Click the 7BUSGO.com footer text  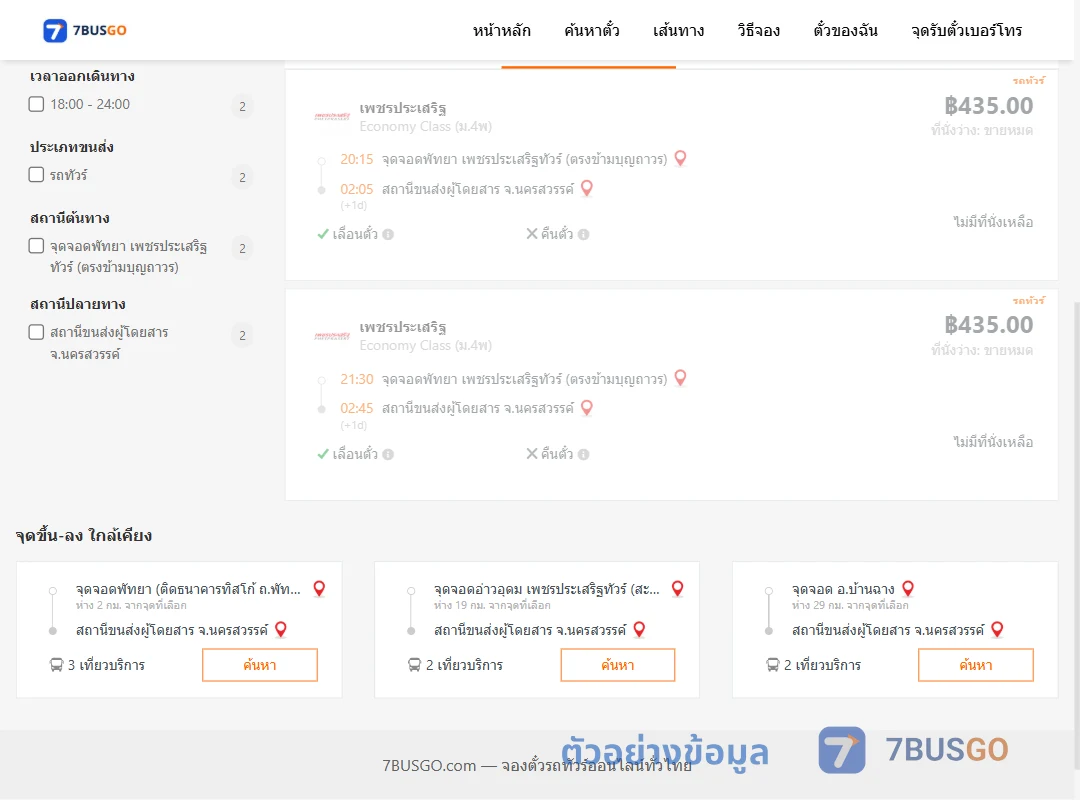point(537,766)
